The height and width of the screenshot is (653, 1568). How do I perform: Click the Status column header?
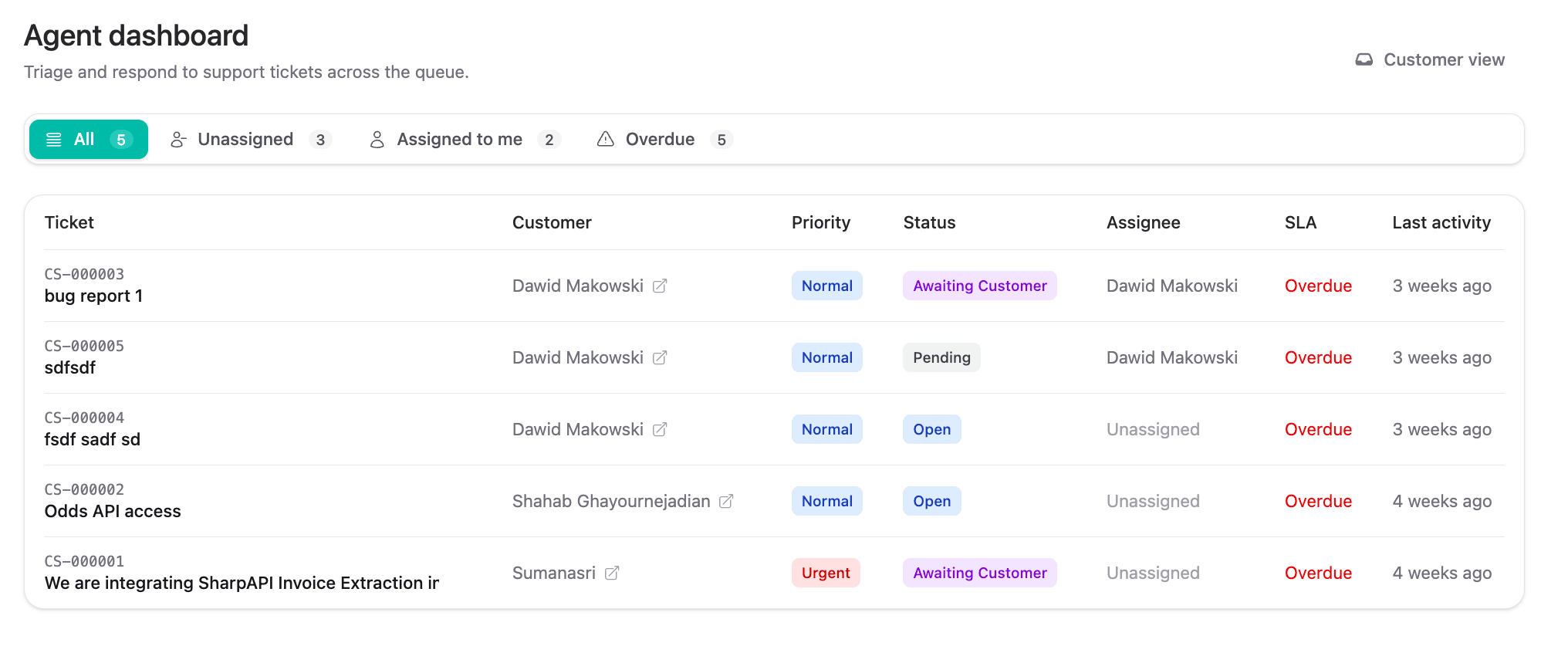point(929,223)
